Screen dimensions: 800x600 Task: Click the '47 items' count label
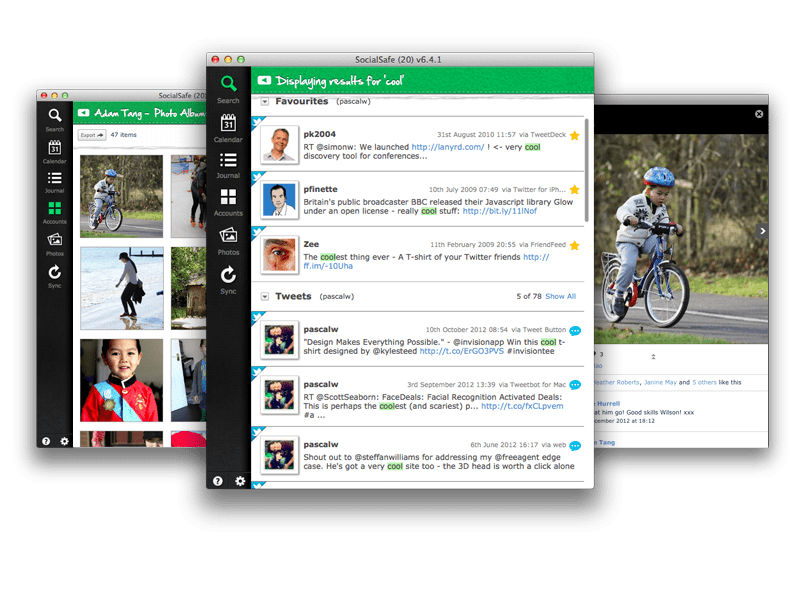click(x=123, y=135)
